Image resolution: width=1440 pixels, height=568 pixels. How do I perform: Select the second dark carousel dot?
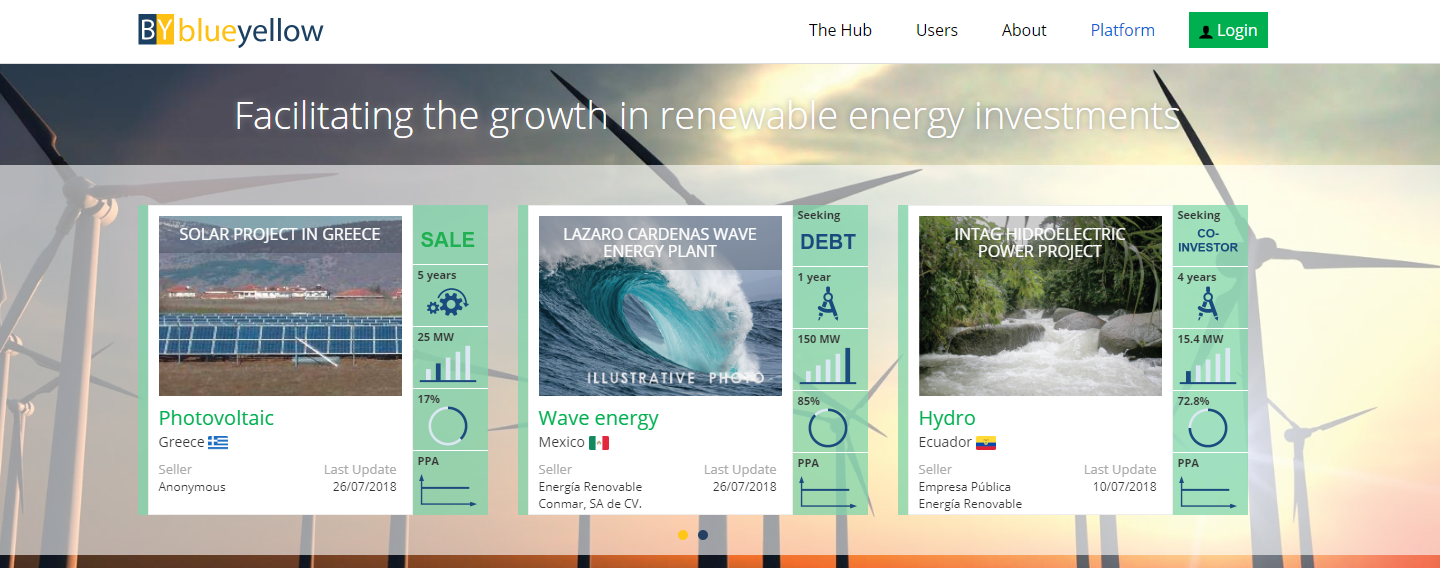click(703, 535)
